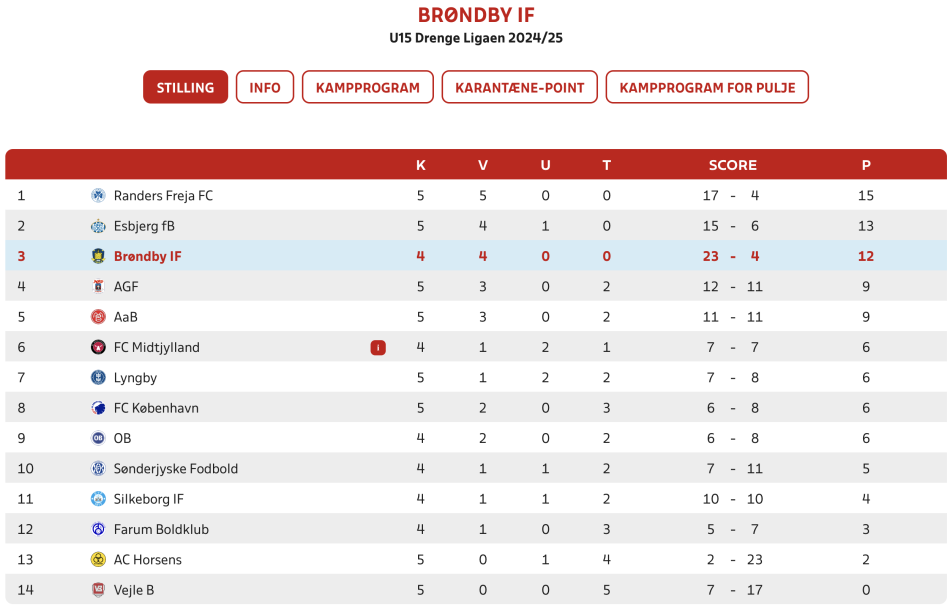The image size is (950, 606).
Task: Open the Lyngby team link
Action: [x=135, y=378]
